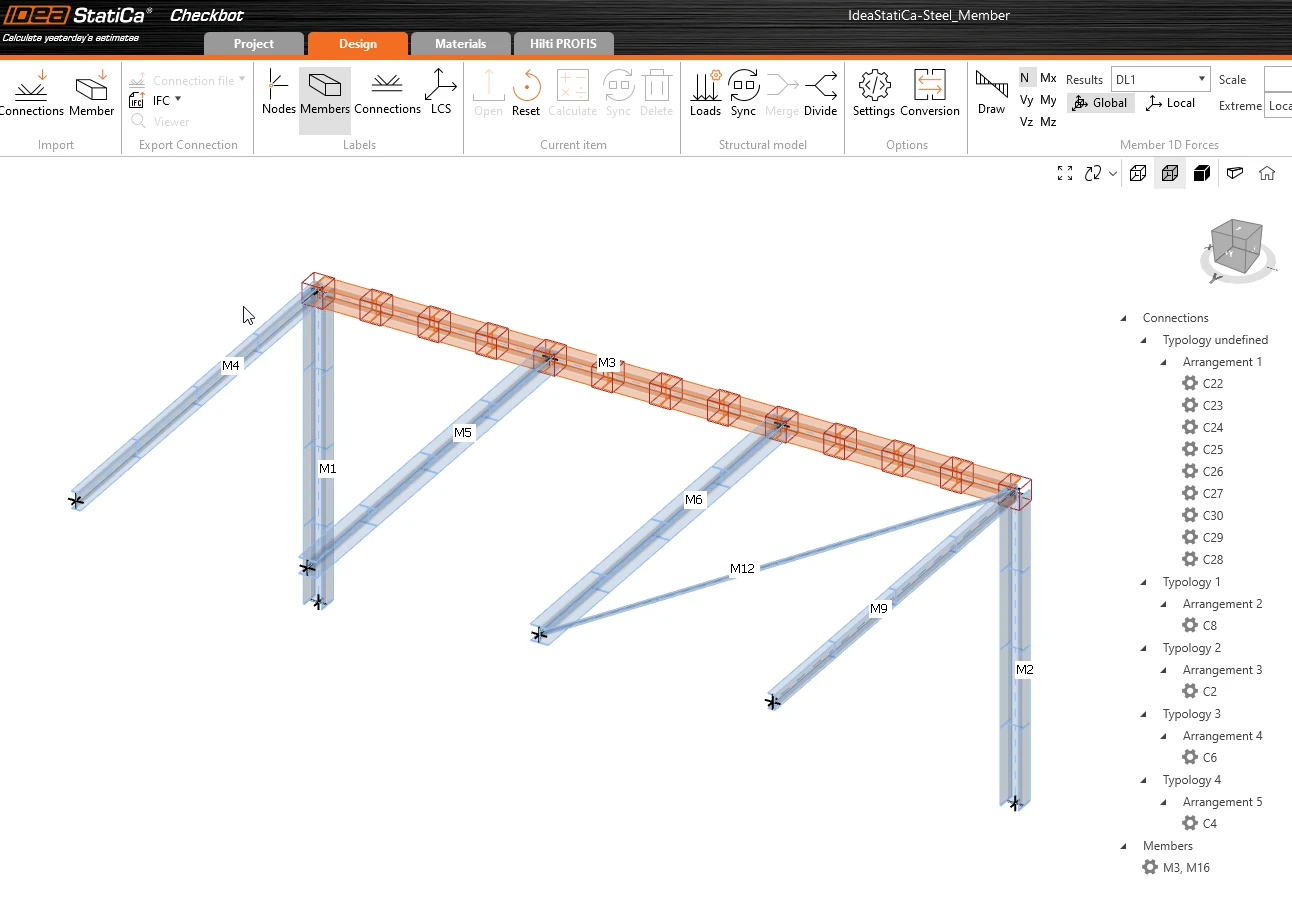The width and height of the screenshot is (1292, 907).
Task: Toggle the N force component
Action: coord(1026,78)
